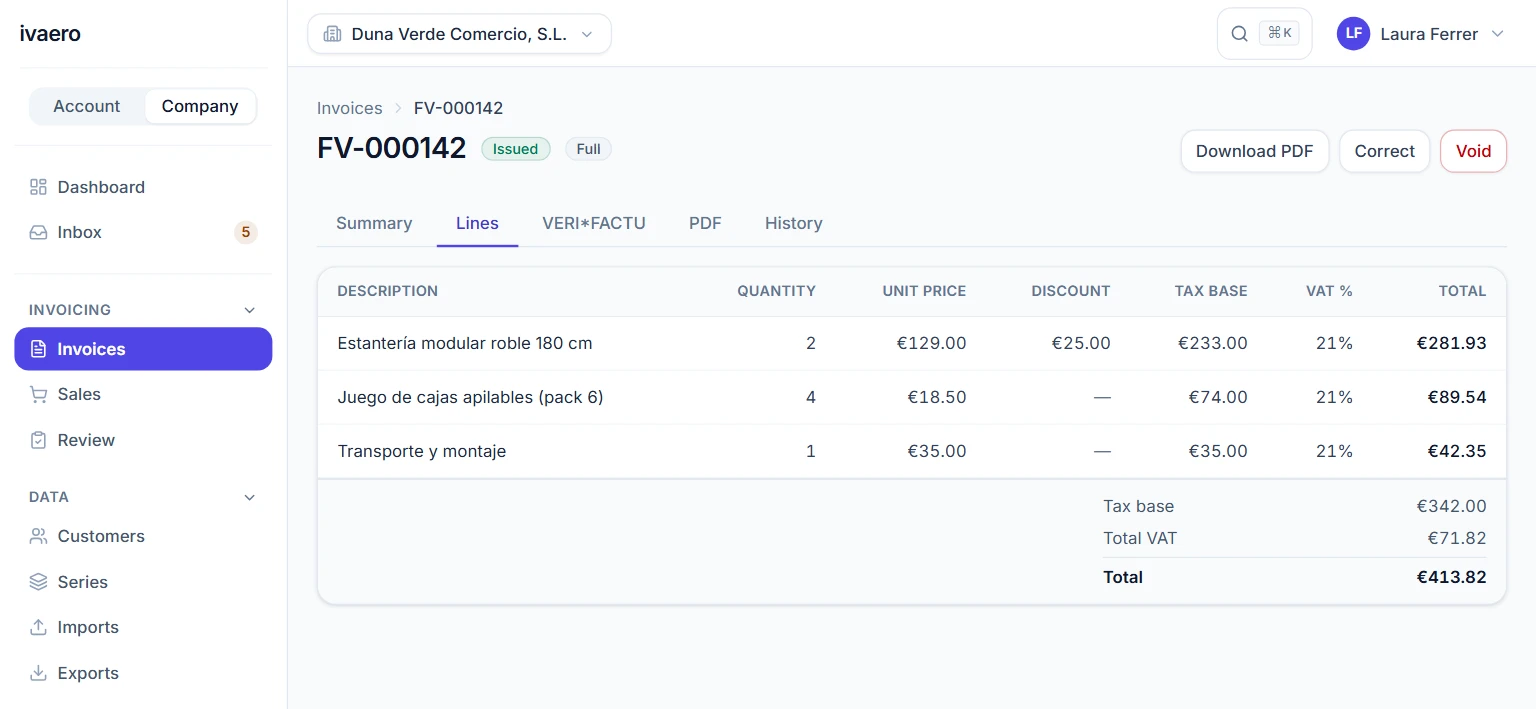Switch to the VERI*FACTU tab
Viewport: 1536px width, 709px height.
point(594,223)
